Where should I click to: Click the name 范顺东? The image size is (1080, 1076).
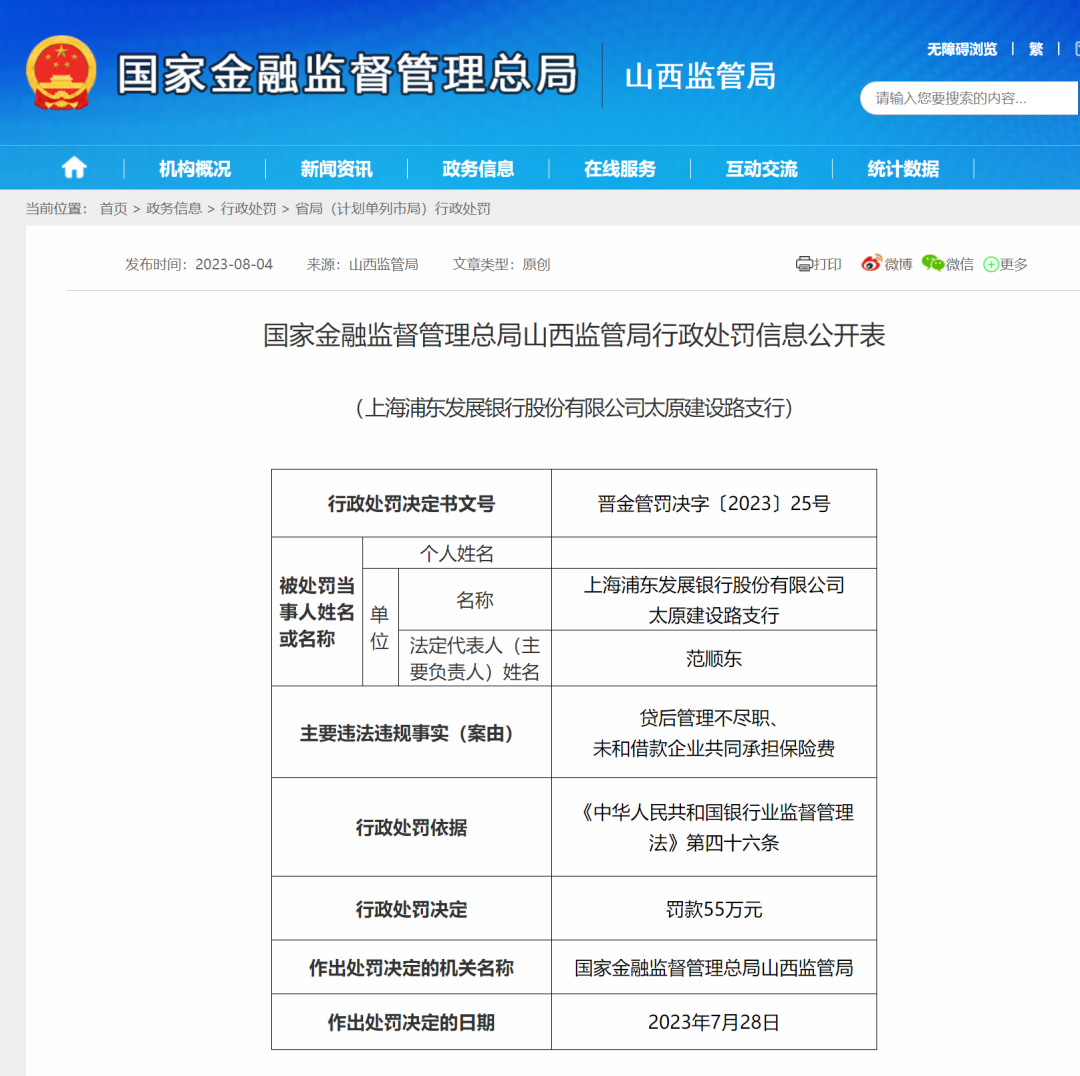[714, 659]
